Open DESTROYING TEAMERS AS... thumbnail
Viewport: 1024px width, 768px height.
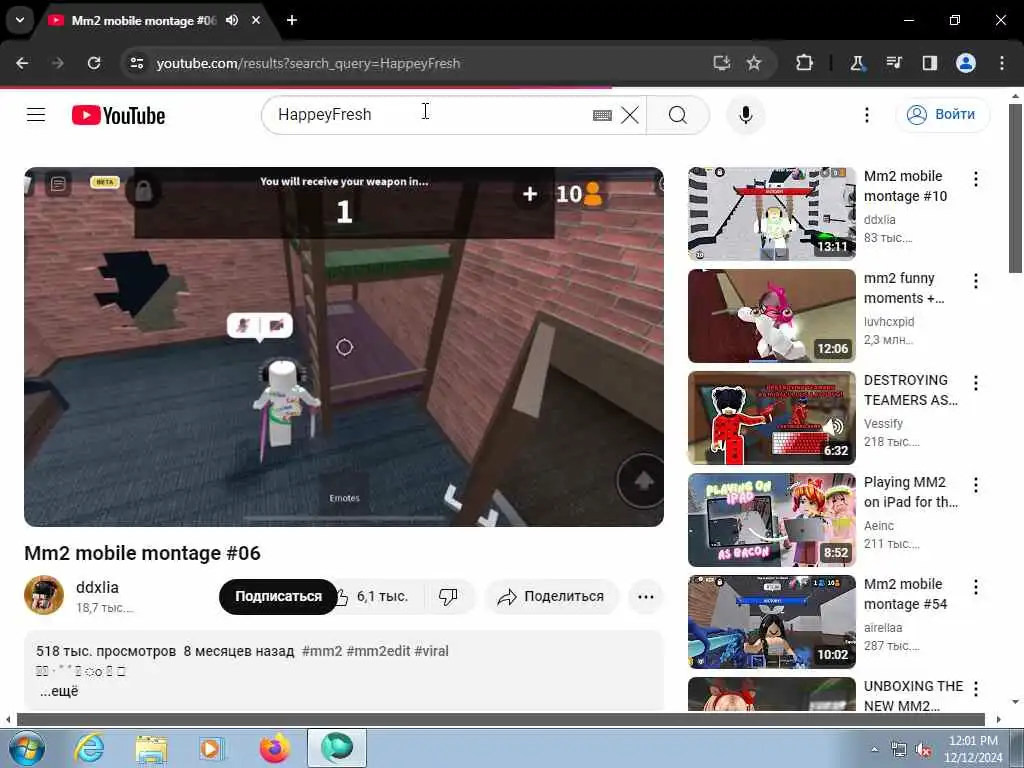pyautogui.click(x=771, y=418)
